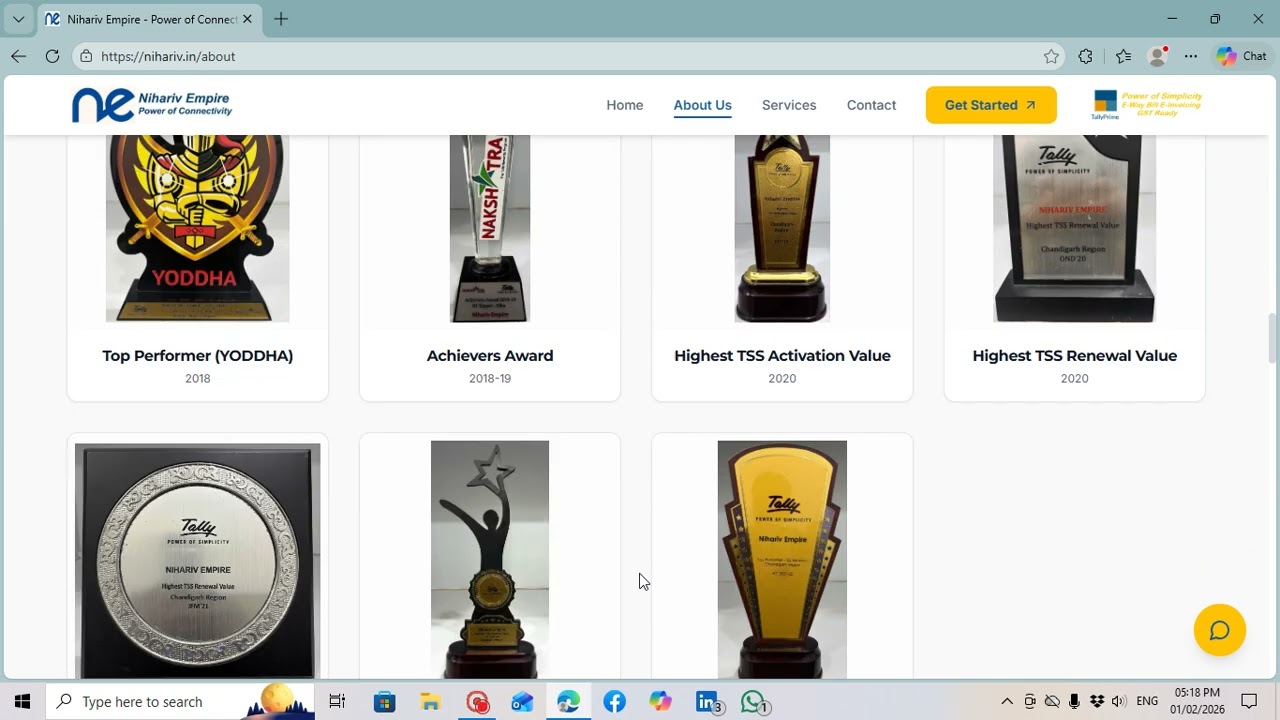Open browser Extensions puzzle icon

point(1085,57)
